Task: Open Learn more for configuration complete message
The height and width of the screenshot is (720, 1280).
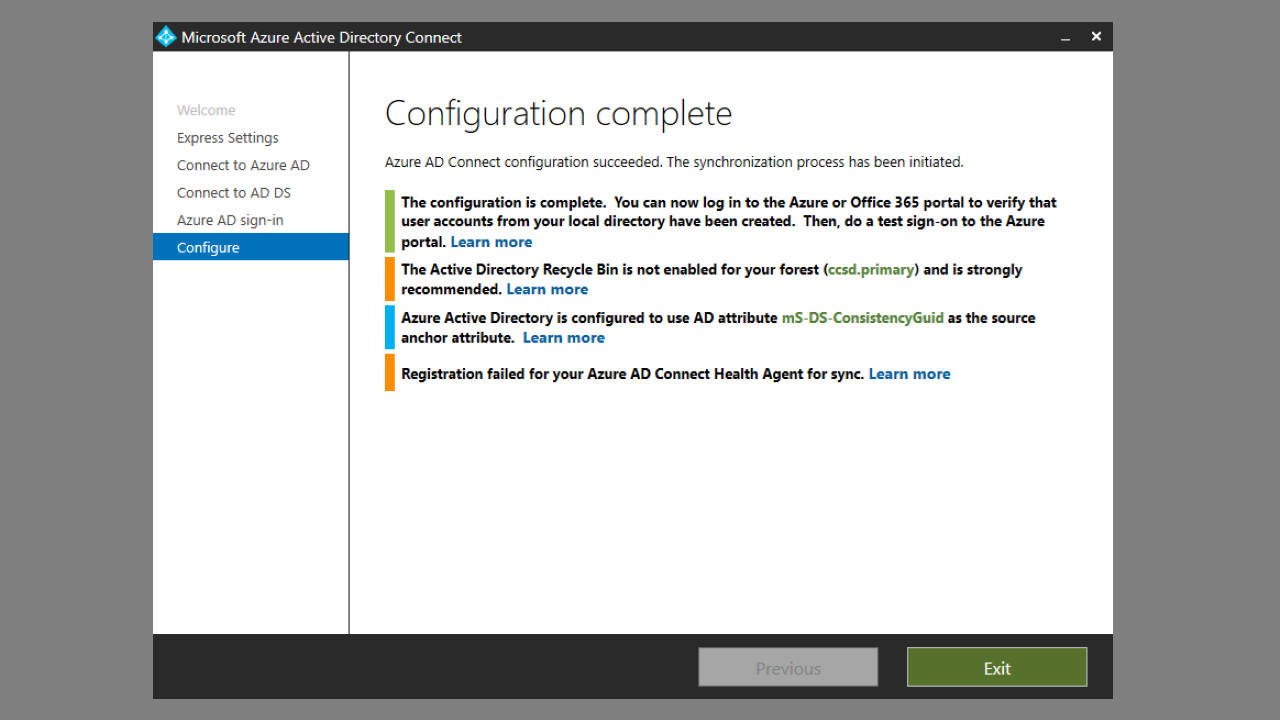Action: point(491,242)
